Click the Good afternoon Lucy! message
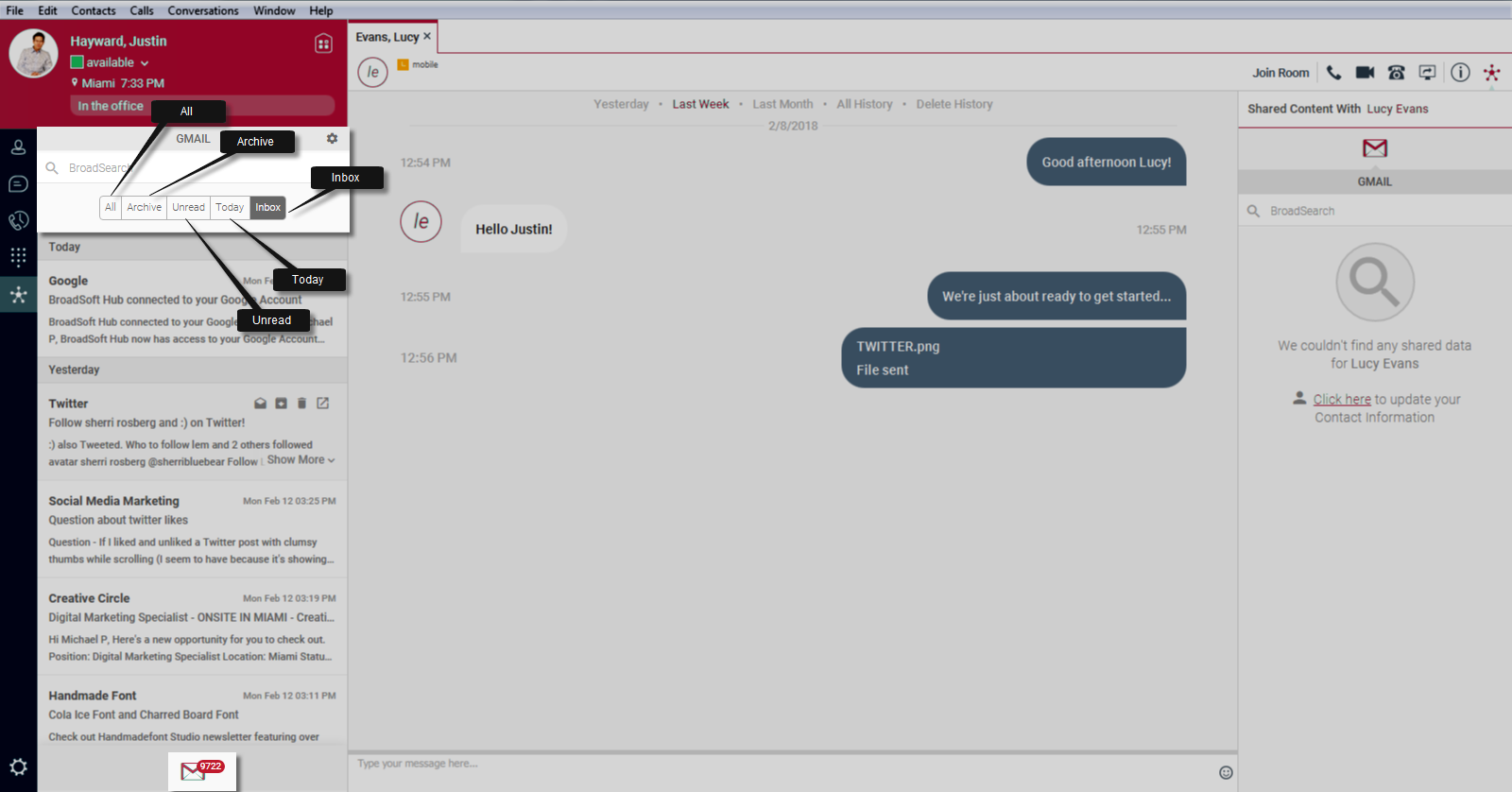Screen dimensions: 1512x792 pos(1106,162)
